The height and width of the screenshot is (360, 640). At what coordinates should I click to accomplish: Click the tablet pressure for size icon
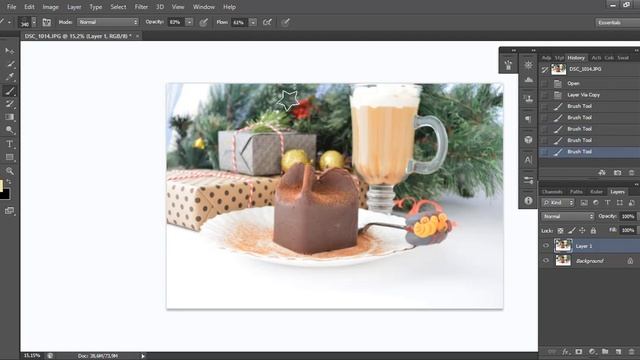285,22
